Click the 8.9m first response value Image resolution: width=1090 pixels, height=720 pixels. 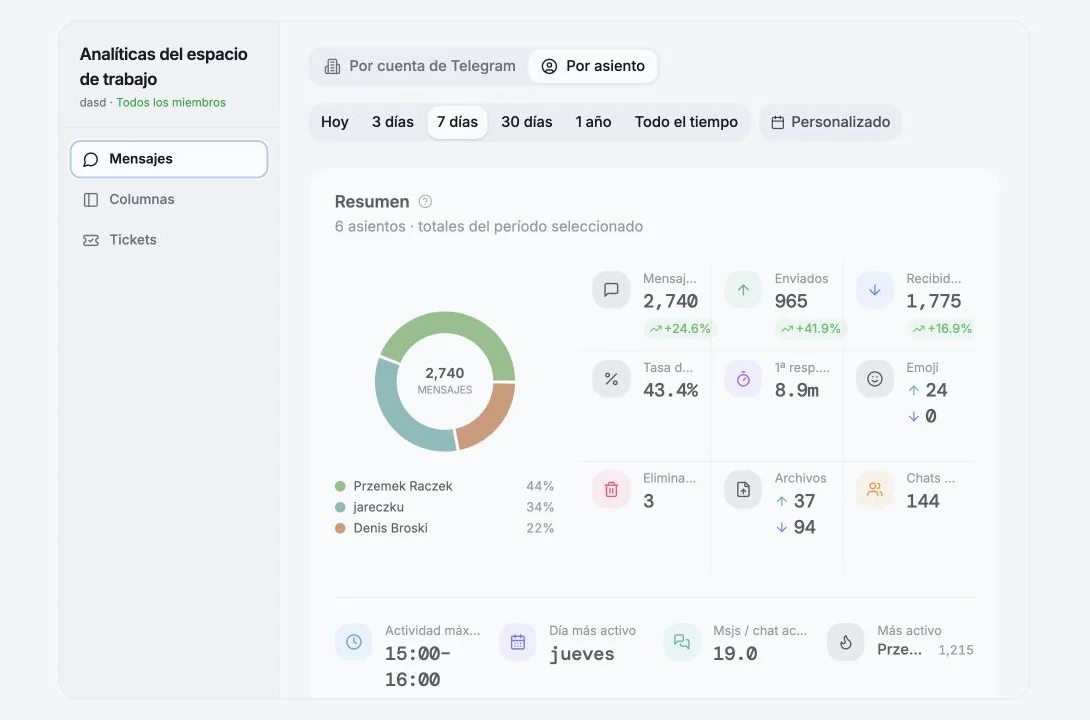click(x=797, y=390)
